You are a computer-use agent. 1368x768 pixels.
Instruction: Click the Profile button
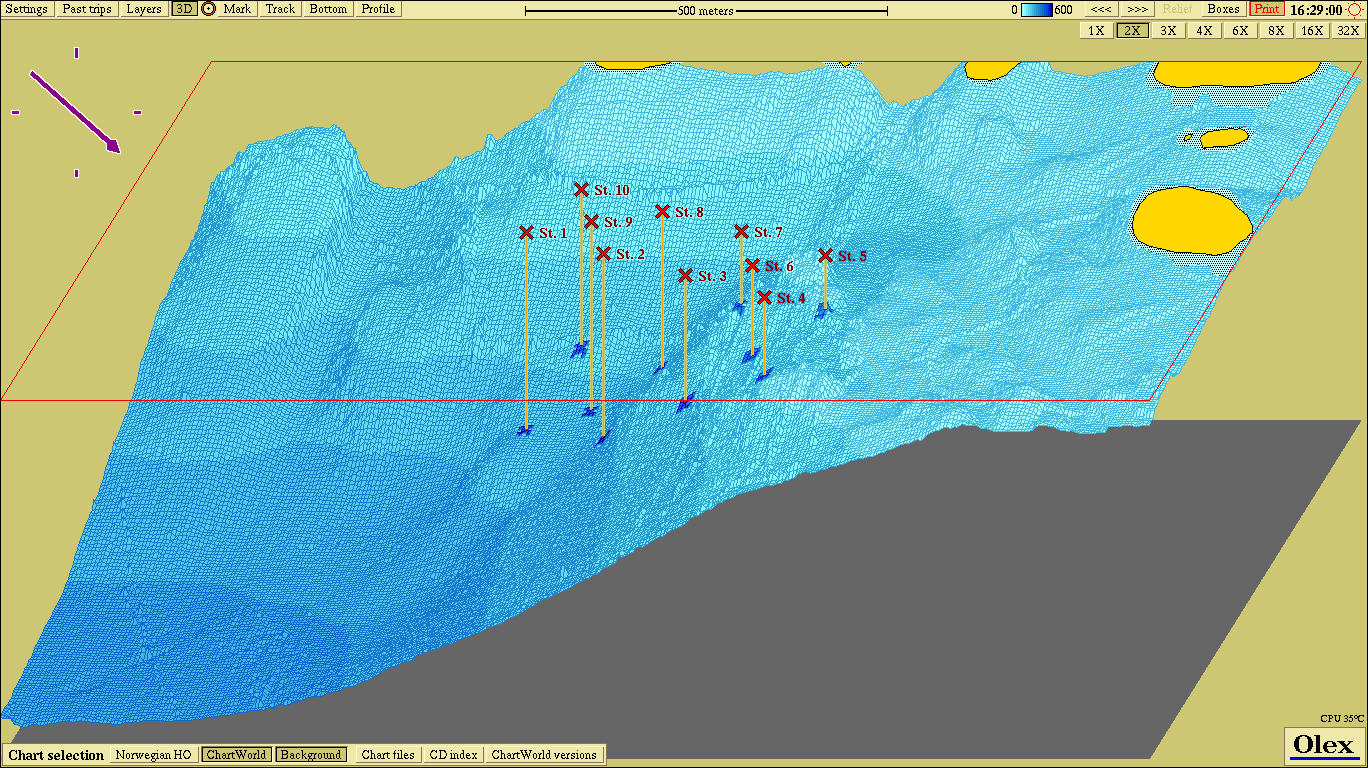pyautogui.click(x=378, y=9)
